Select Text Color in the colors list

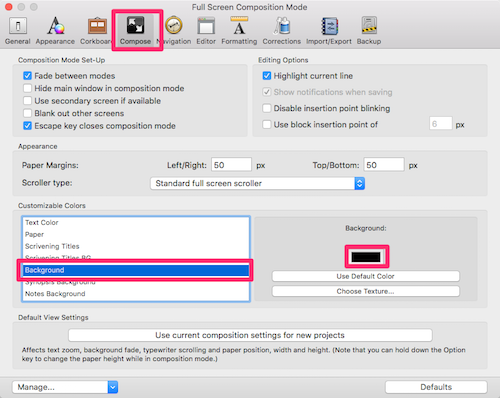(136, 222)
